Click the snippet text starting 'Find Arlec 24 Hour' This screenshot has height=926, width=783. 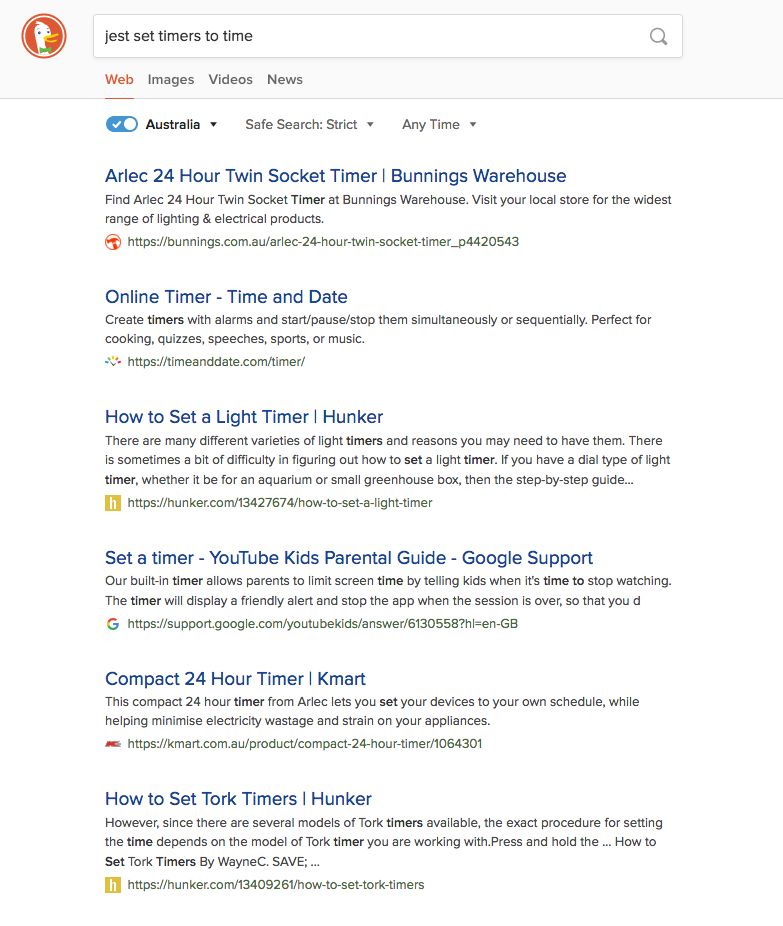tap(388, 209)
